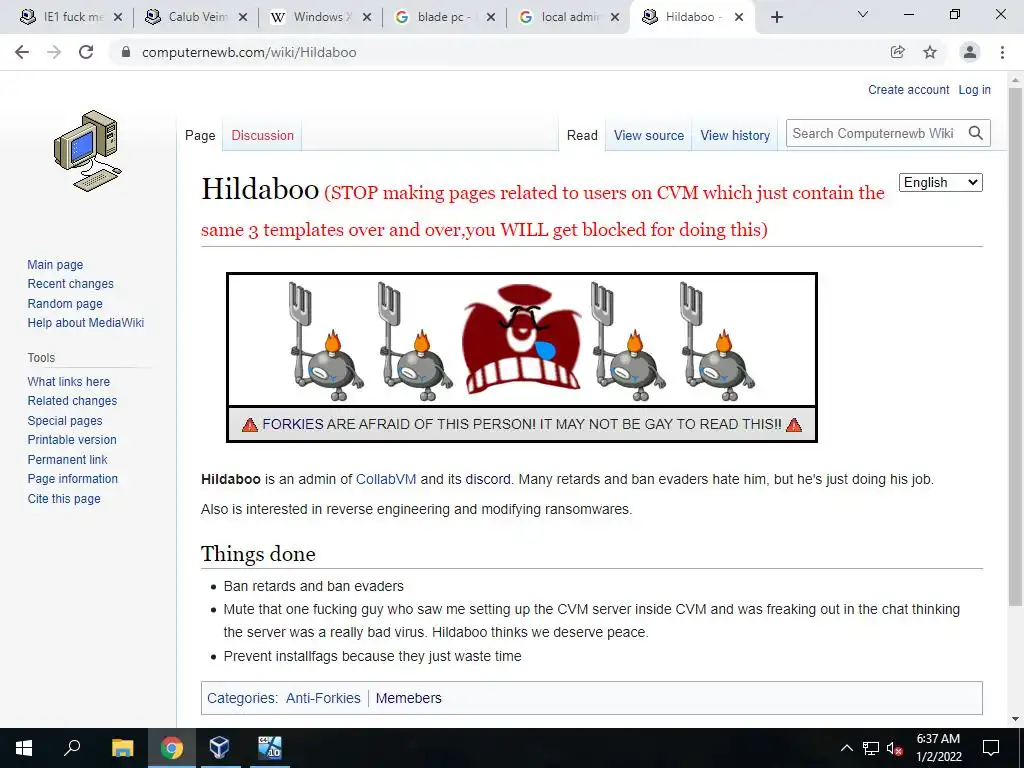Open the taskbar app next to VirtualBox

(269, 748)
